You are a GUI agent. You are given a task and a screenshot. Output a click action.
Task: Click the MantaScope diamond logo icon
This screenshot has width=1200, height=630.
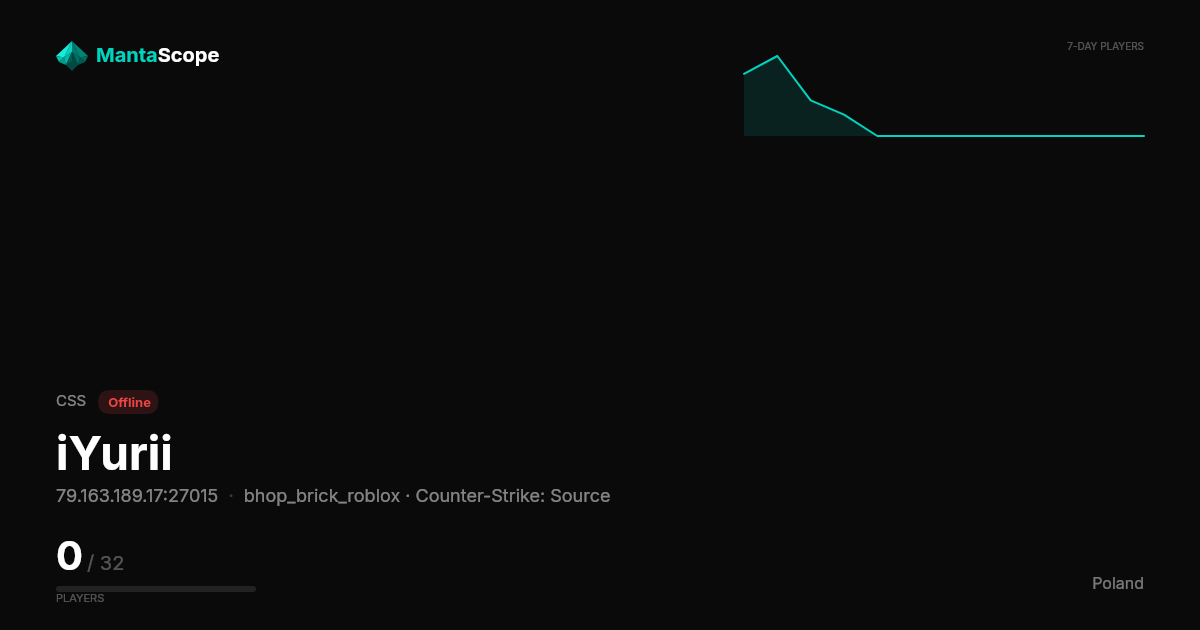pos(72,56)
